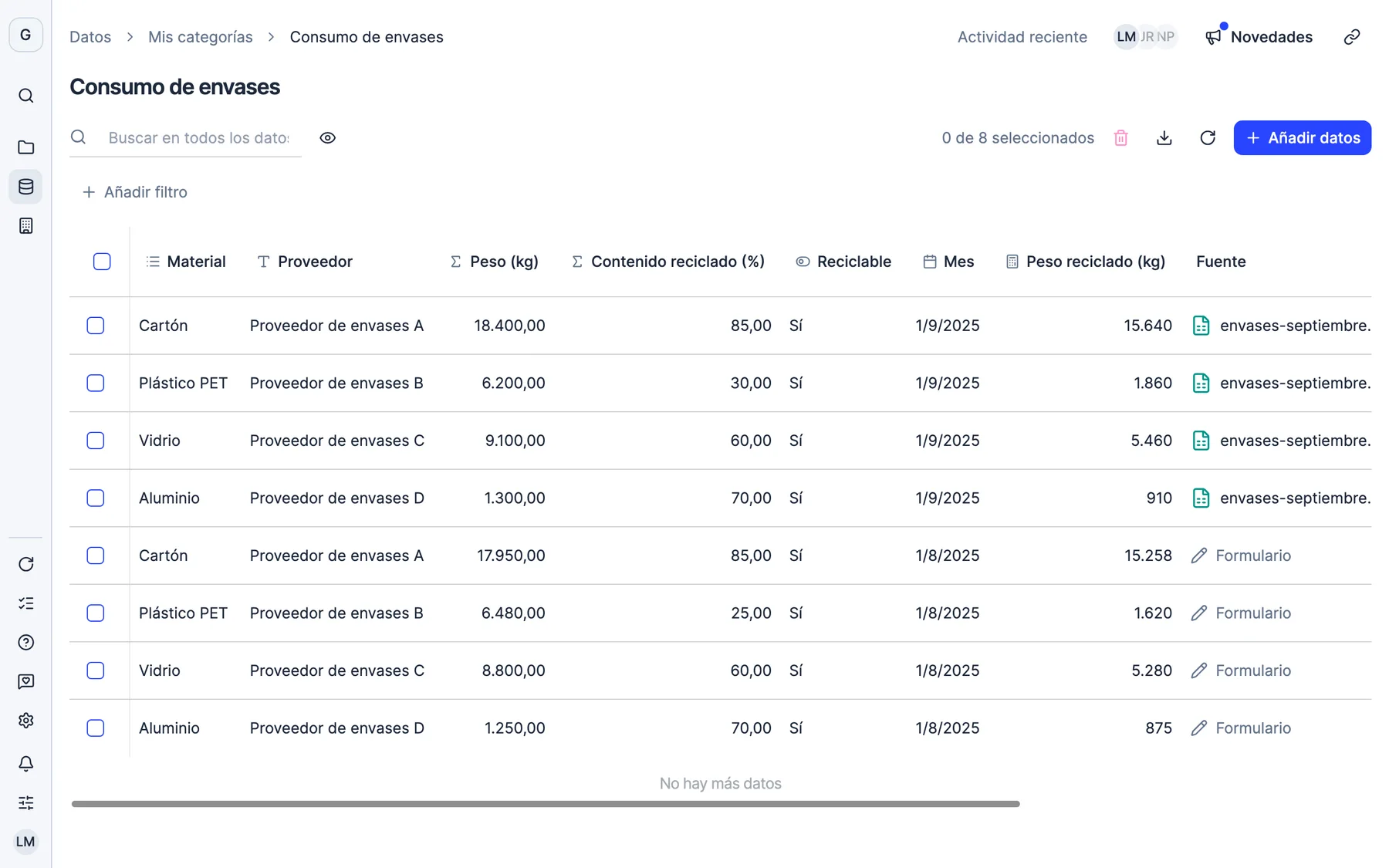Viewport: 1389px width, 868px height.
Task: Refresh the table with the reload icon
Action: [1208, 138]
